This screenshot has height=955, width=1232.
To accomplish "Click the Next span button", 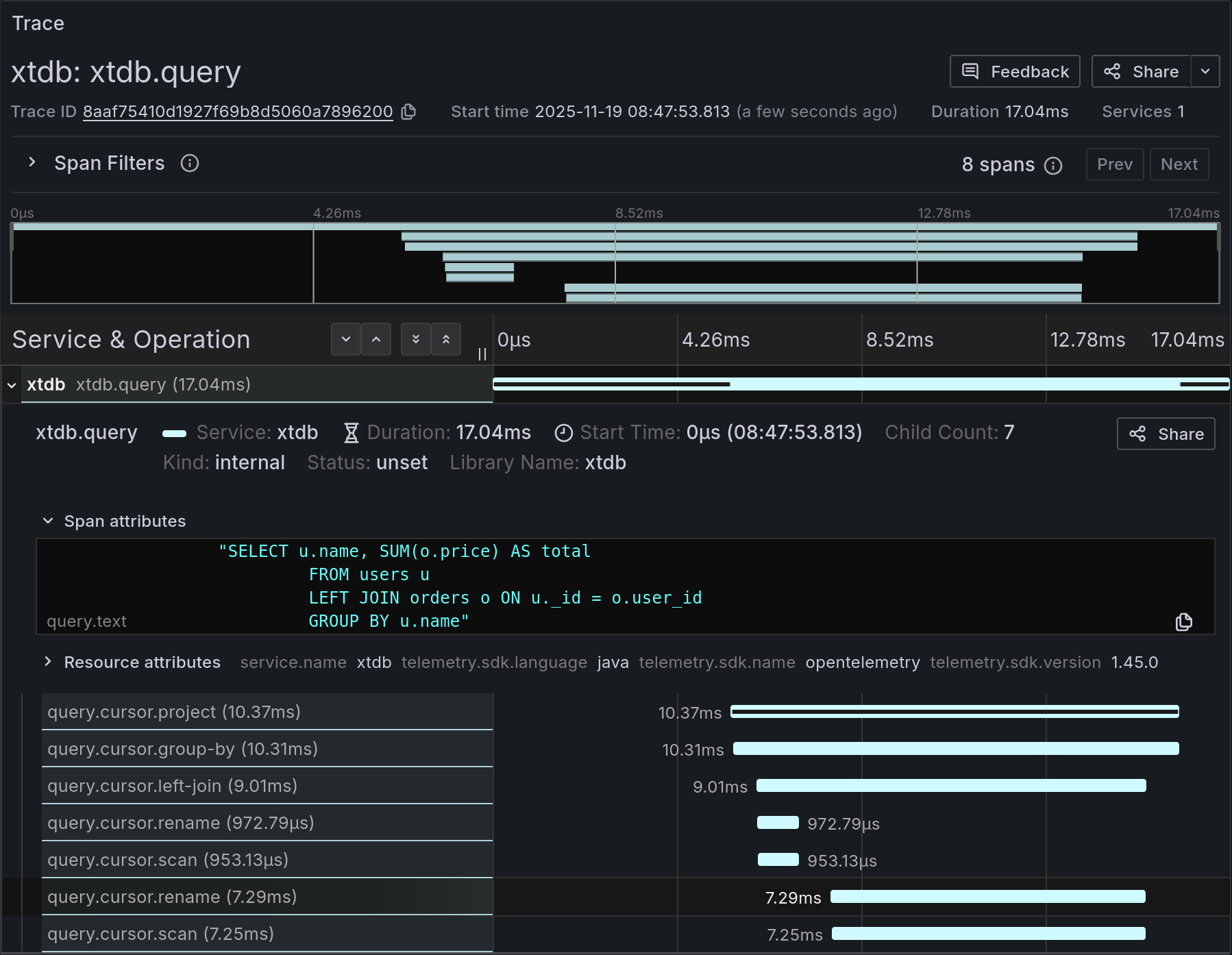I will 1179,164.
